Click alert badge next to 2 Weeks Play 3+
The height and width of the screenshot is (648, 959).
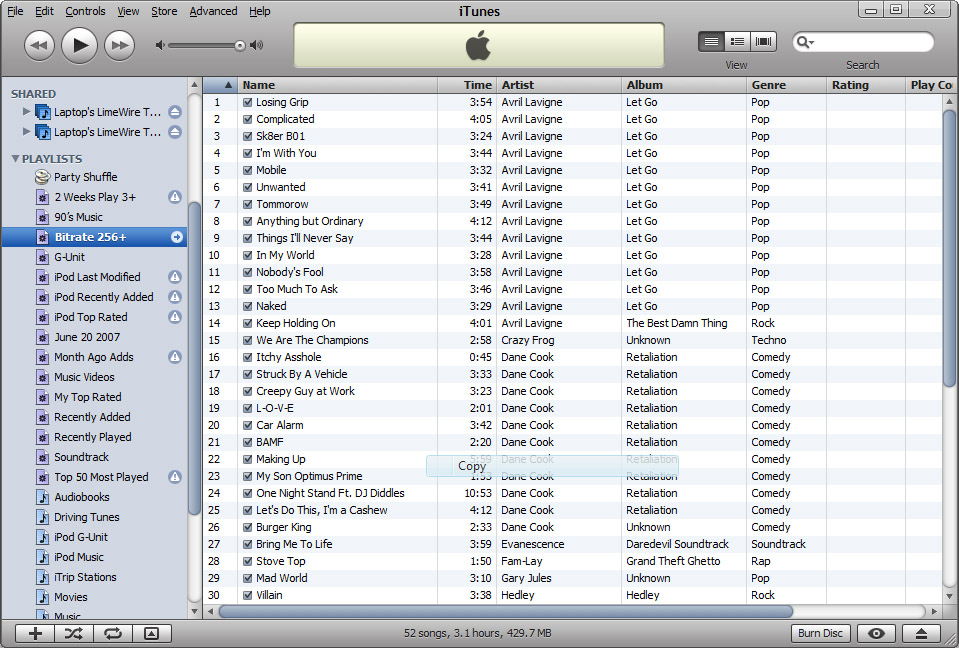[x=175, y=197]
